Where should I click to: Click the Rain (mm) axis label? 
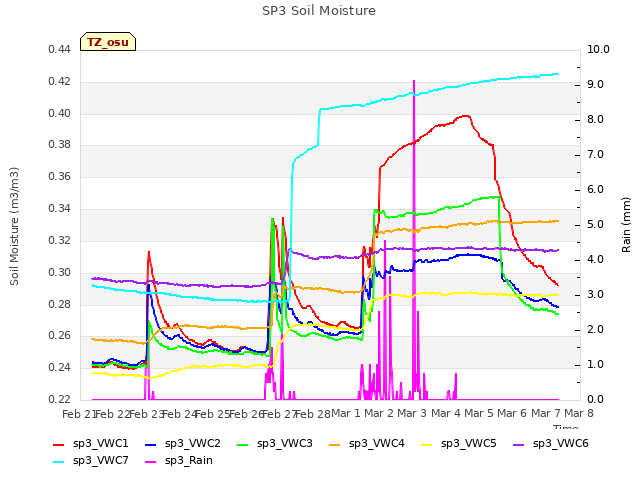(626, 225)
